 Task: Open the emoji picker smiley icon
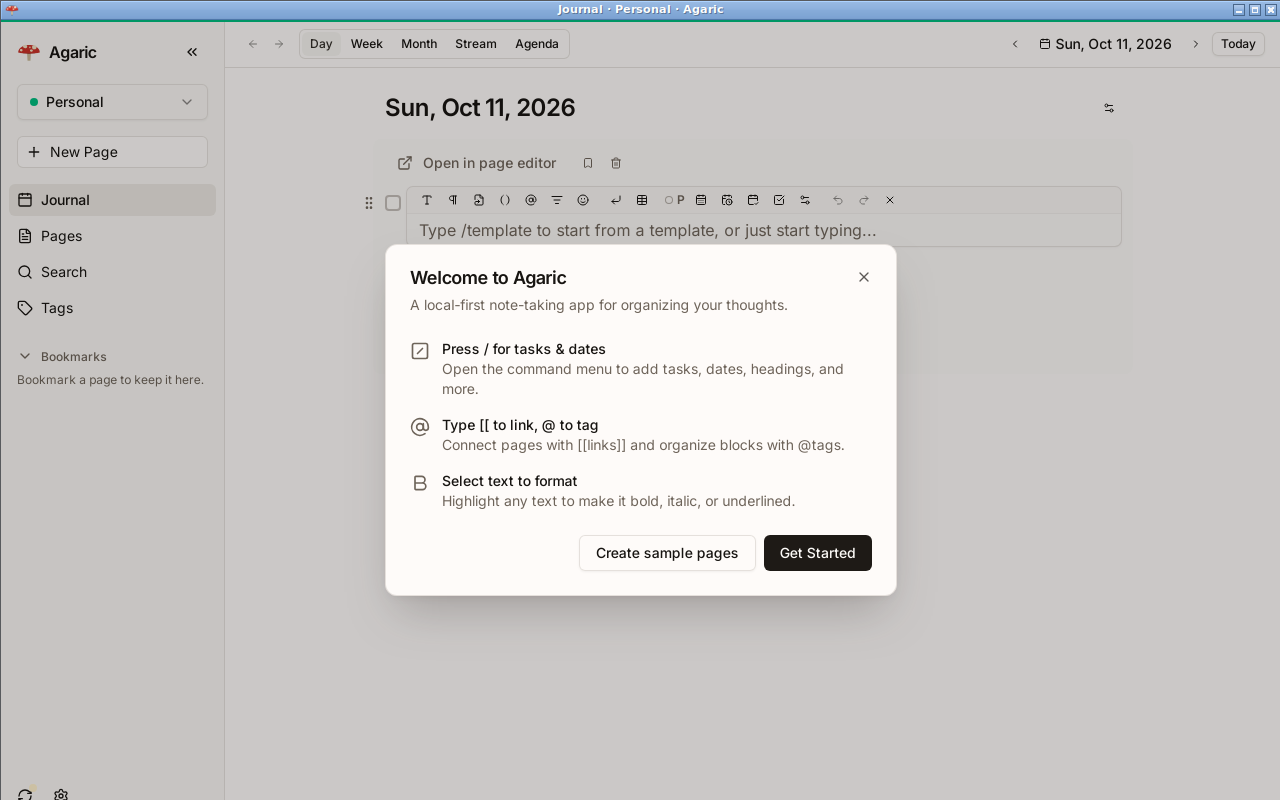583,200
